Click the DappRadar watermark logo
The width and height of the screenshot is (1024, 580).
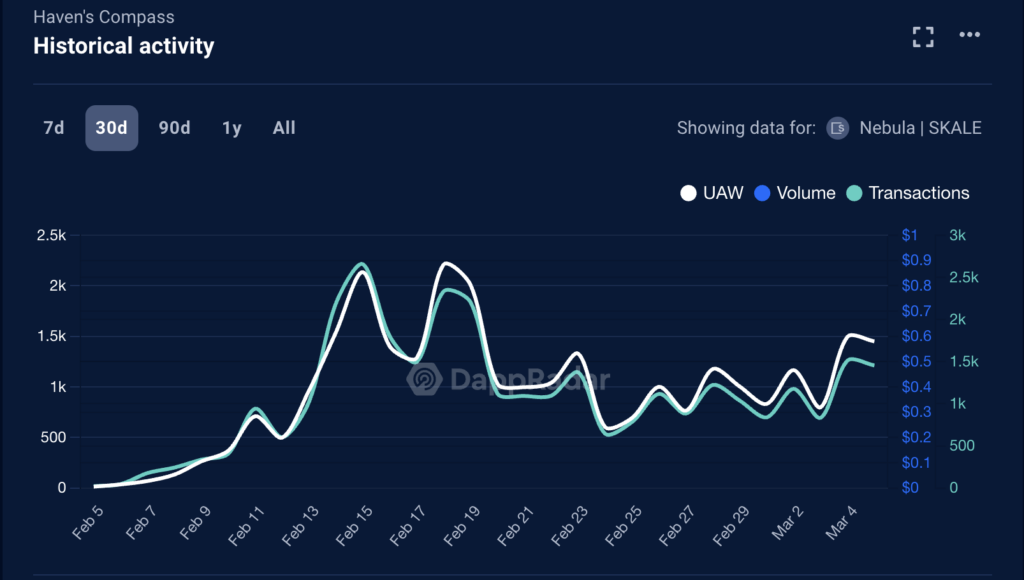[424, 379]
